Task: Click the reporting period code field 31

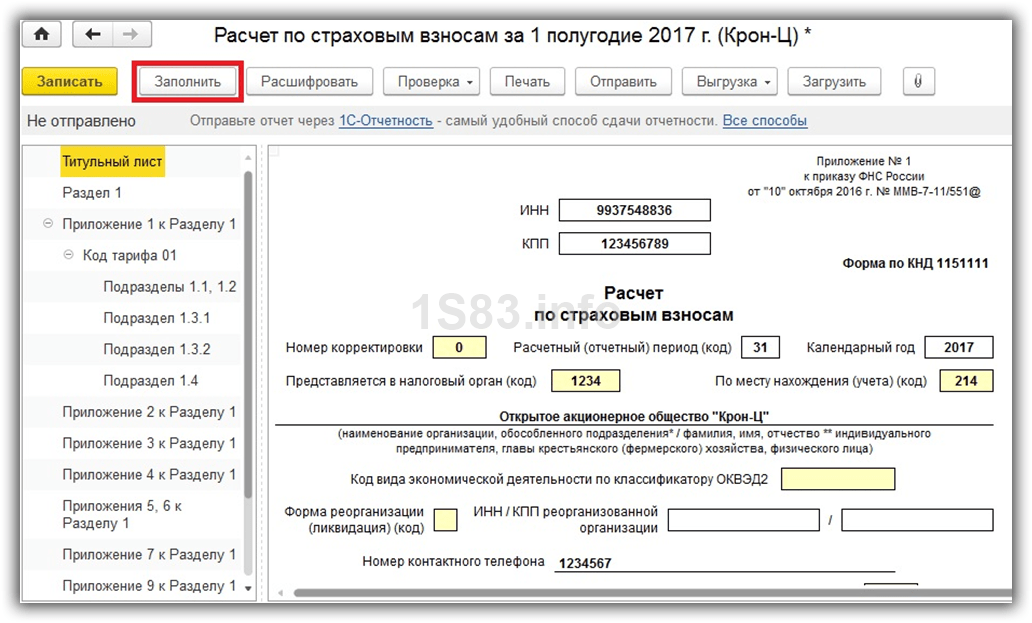Action: coord(760,347)
